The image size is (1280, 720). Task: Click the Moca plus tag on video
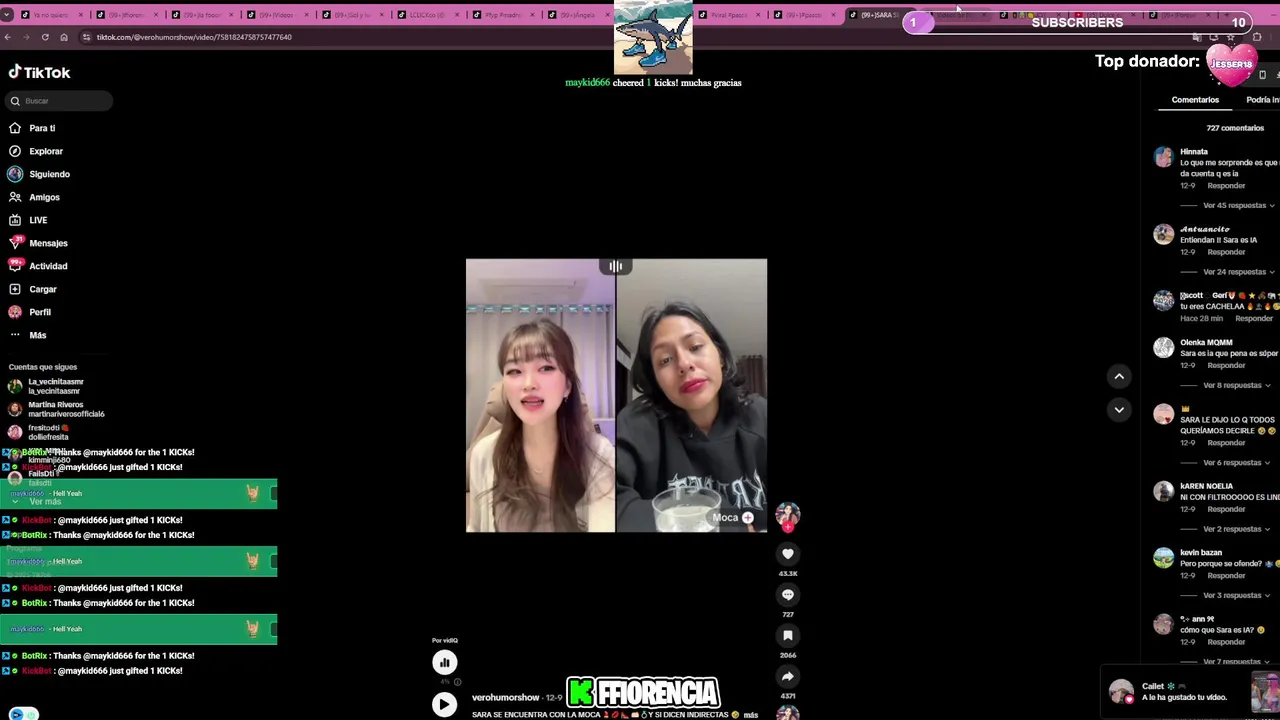(x=733, y=518)
